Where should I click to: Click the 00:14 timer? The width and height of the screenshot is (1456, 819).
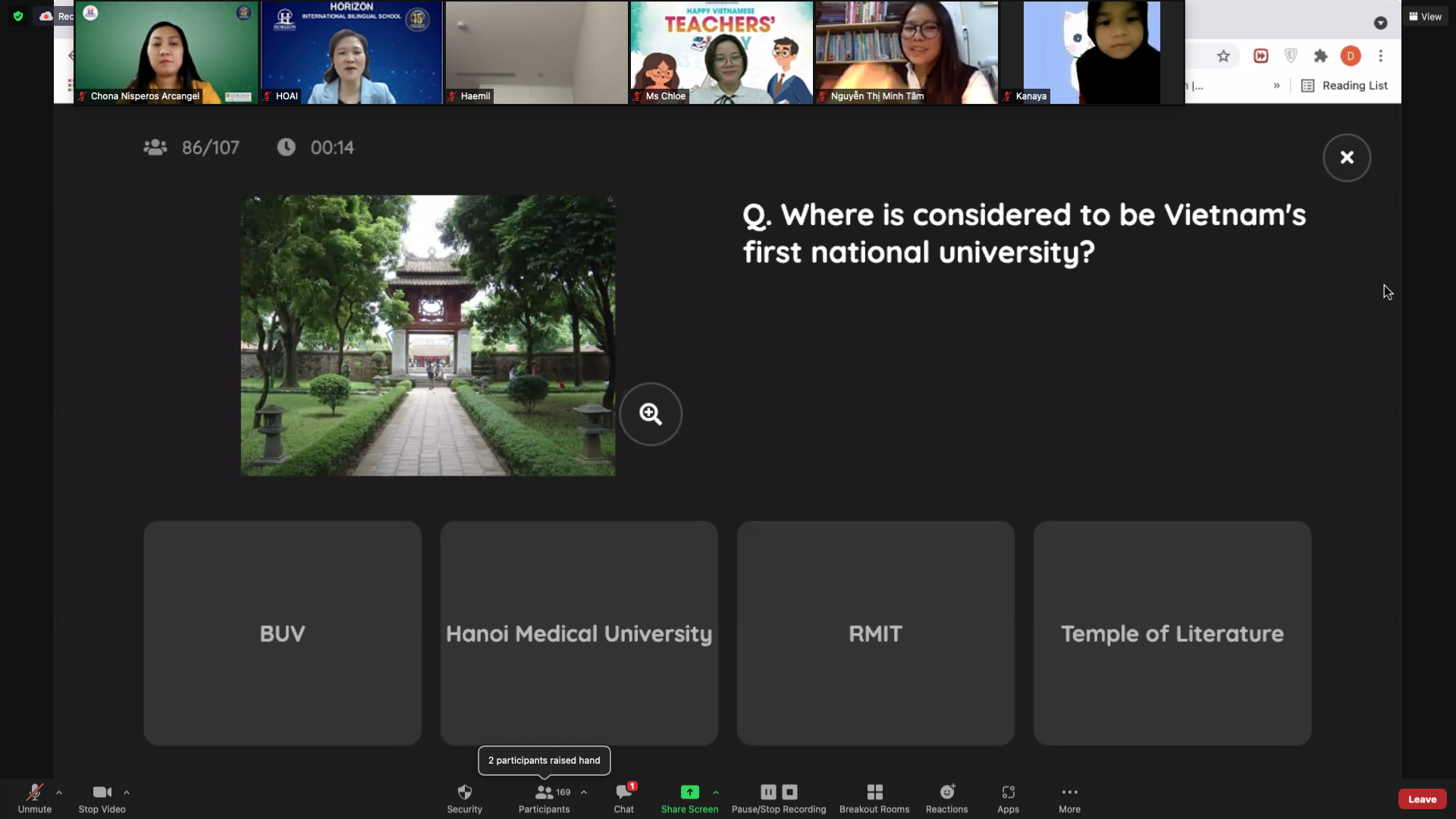(315, 148)
